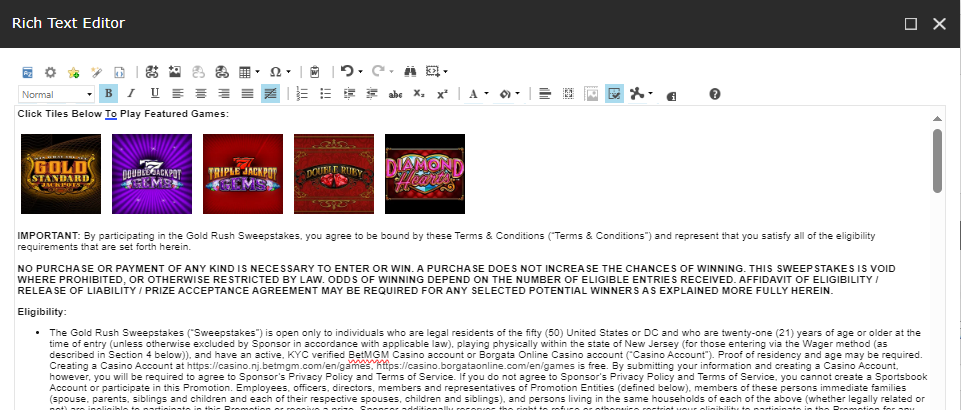Center align the text
This screenshot has height=410, width=961.
coord(201,94)
